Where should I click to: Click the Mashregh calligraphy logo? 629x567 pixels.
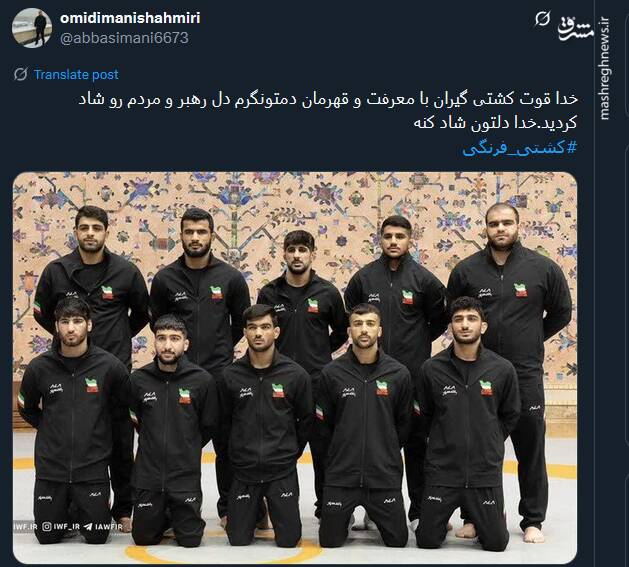click(x=576, y=28)
